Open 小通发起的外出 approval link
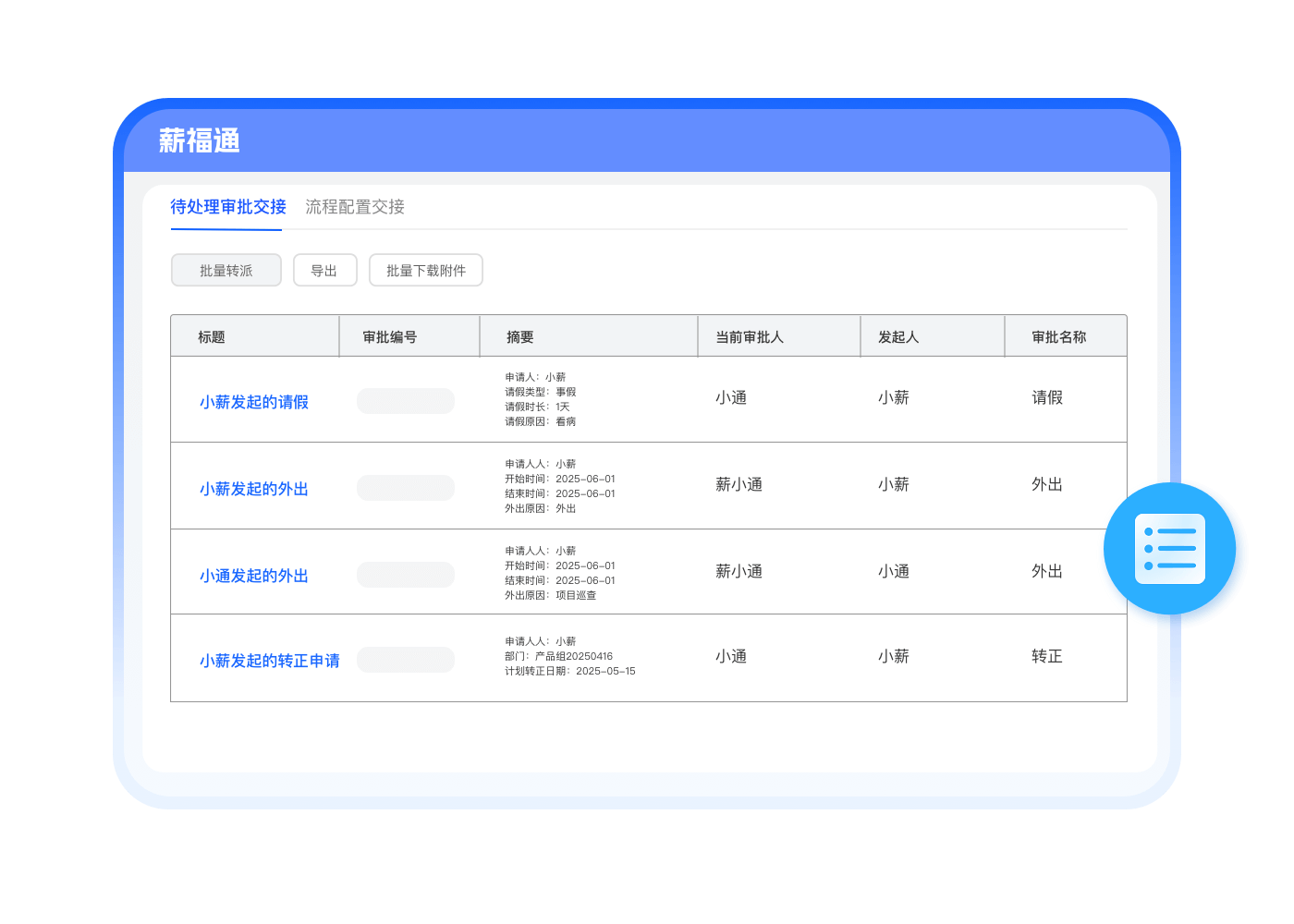The width and height of the screenshot is (1294, 924). click(x=254, y=576)
